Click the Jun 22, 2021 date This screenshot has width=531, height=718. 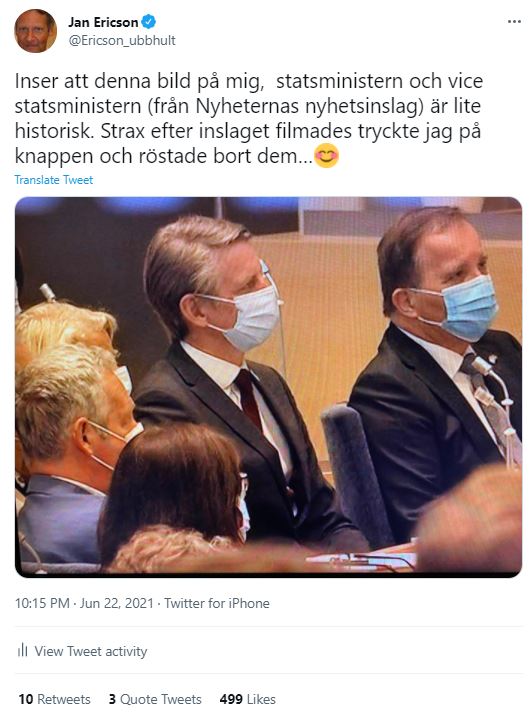click(x=116, y=603)
